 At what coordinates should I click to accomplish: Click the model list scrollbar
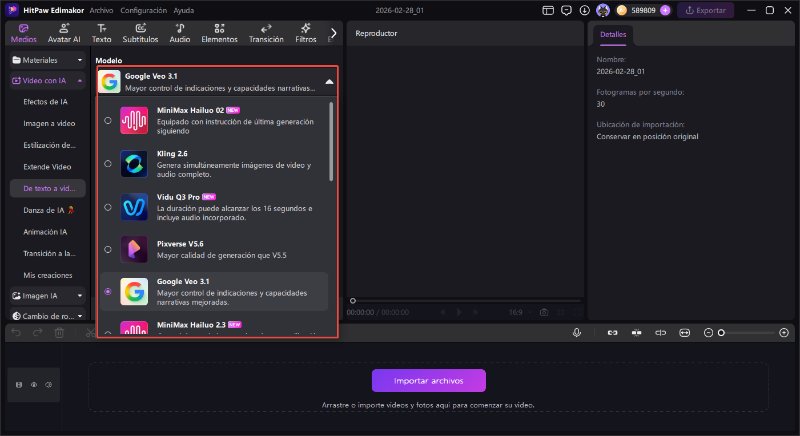pyautogui.click(x=331, y=141)
